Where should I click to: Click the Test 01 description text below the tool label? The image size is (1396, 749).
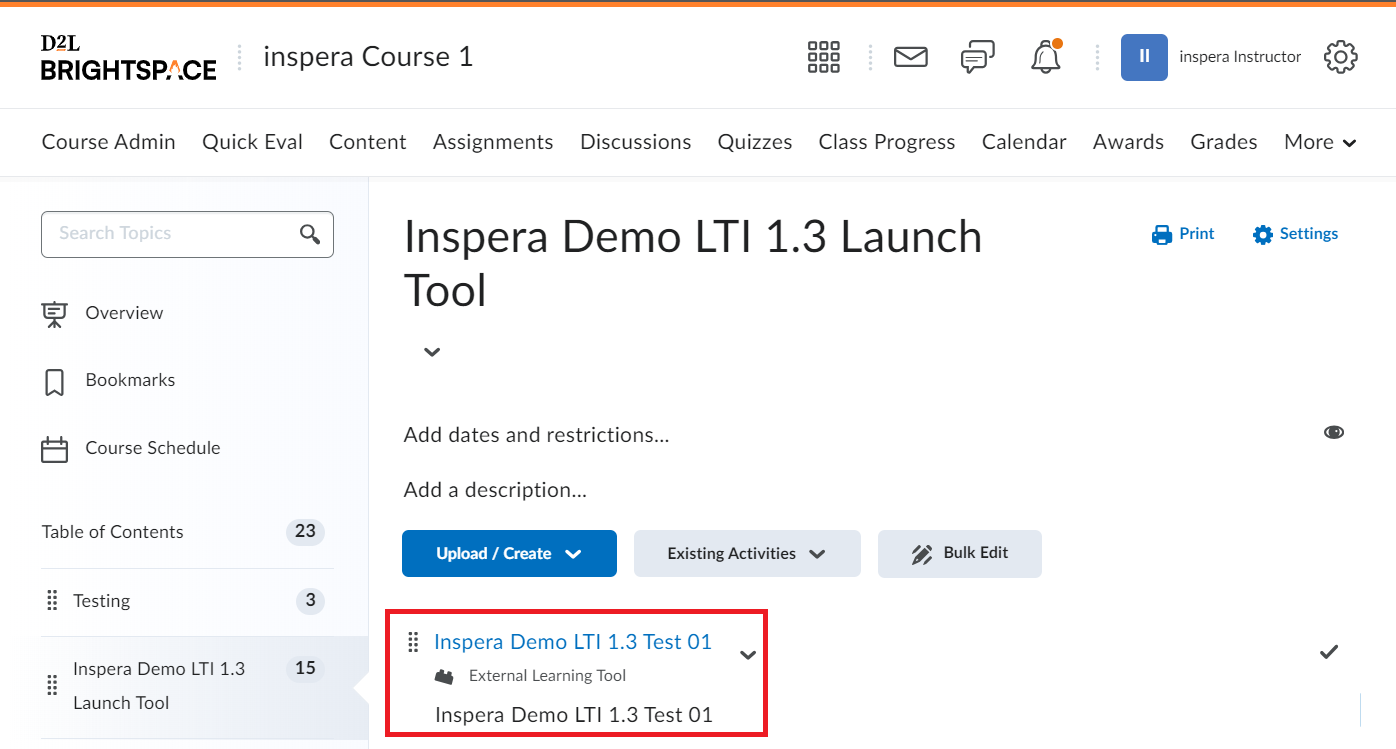pos(574,715)
